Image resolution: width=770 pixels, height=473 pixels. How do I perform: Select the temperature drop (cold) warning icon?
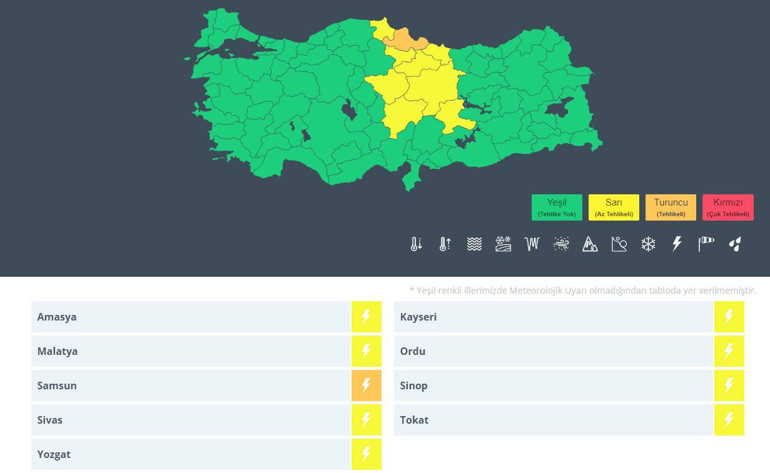tap(416, 244)
